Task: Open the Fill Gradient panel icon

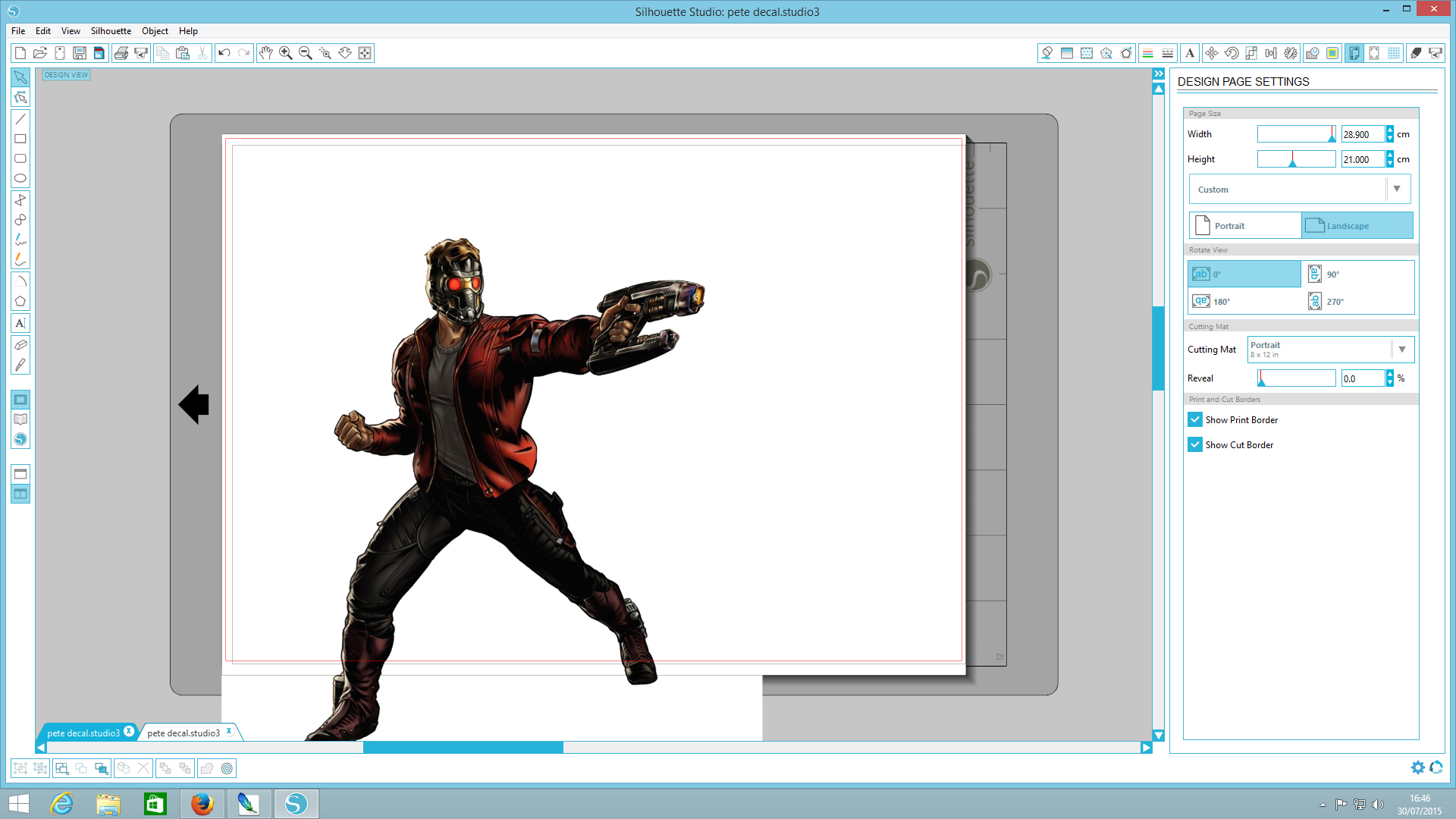Action: (1067, 53)
